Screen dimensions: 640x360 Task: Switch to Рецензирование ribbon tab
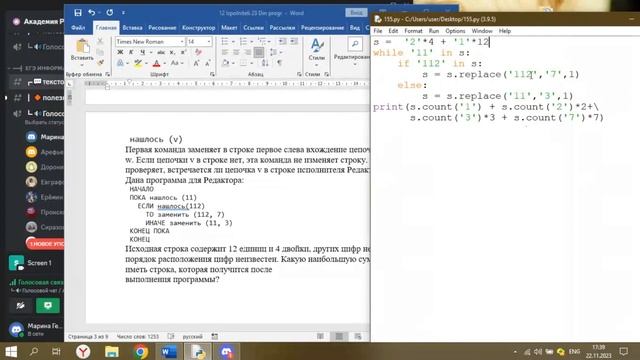coord(322,28)
